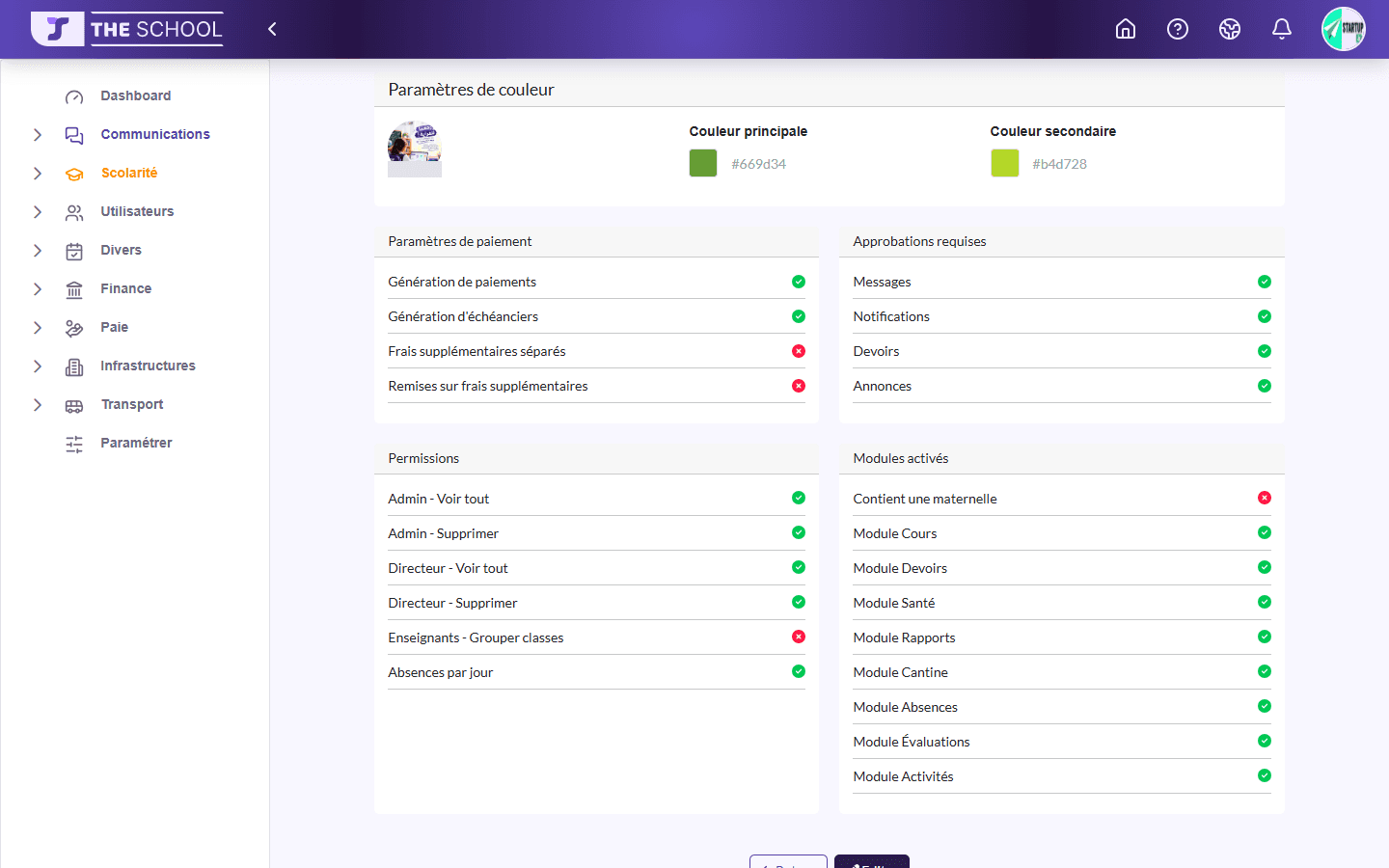
Task: Expand the Finance submenu chevron
Action: 38,289
